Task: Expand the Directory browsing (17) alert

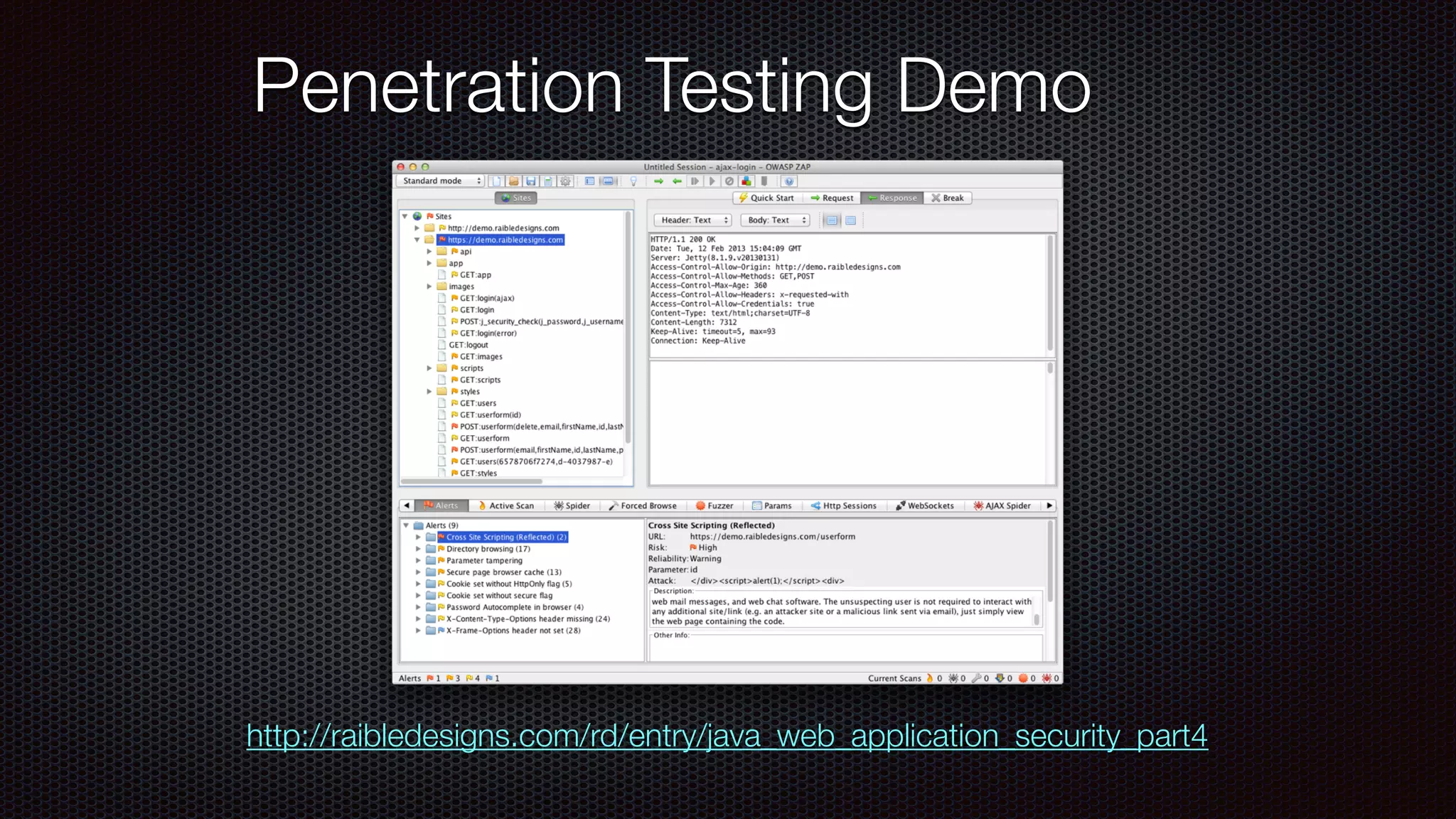Action: tap(419, 549)
